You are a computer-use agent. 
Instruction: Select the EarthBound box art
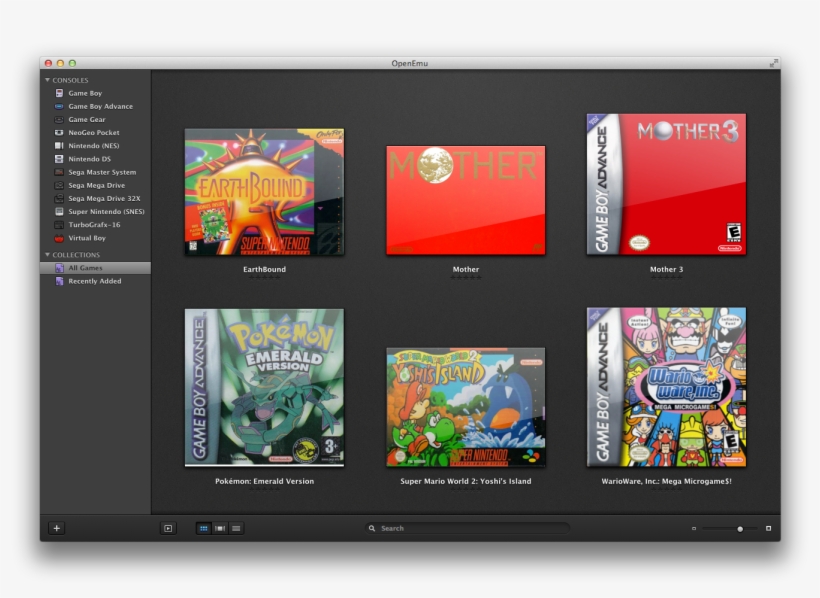(x=265, y=192)
